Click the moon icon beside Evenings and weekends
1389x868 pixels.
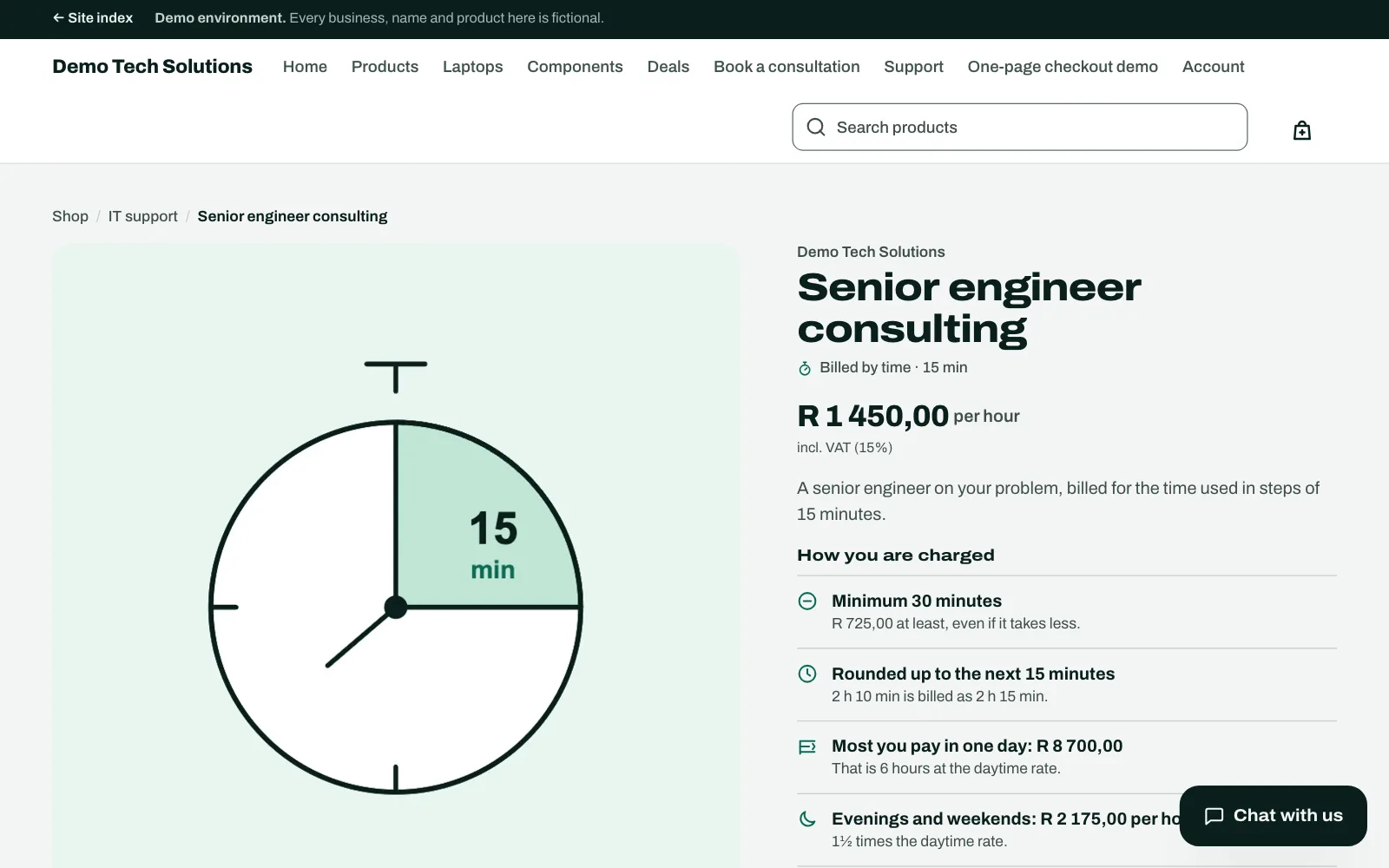tap(807, 819)
